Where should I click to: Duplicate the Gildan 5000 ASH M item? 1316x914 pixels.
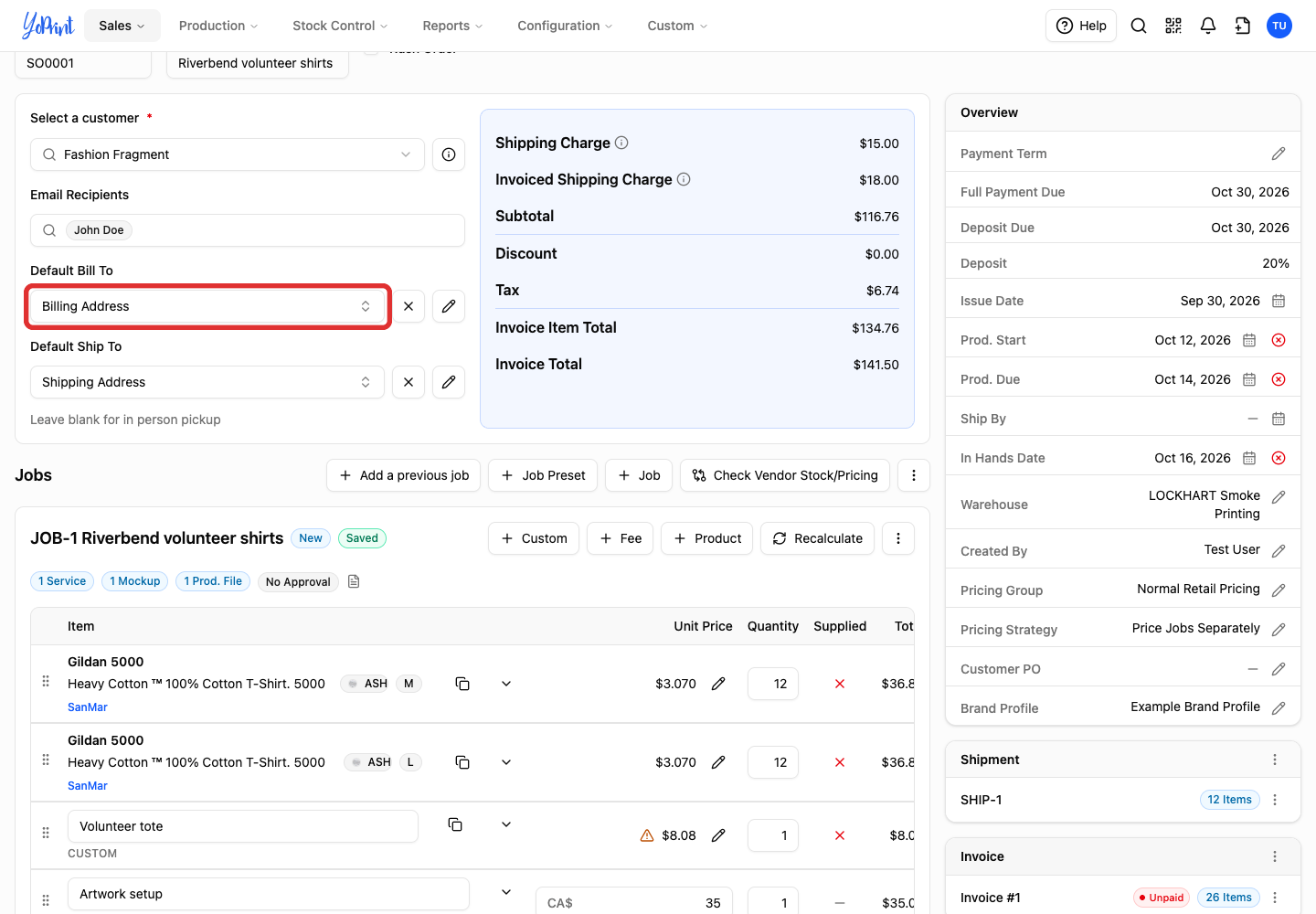(x=462, y=684)
